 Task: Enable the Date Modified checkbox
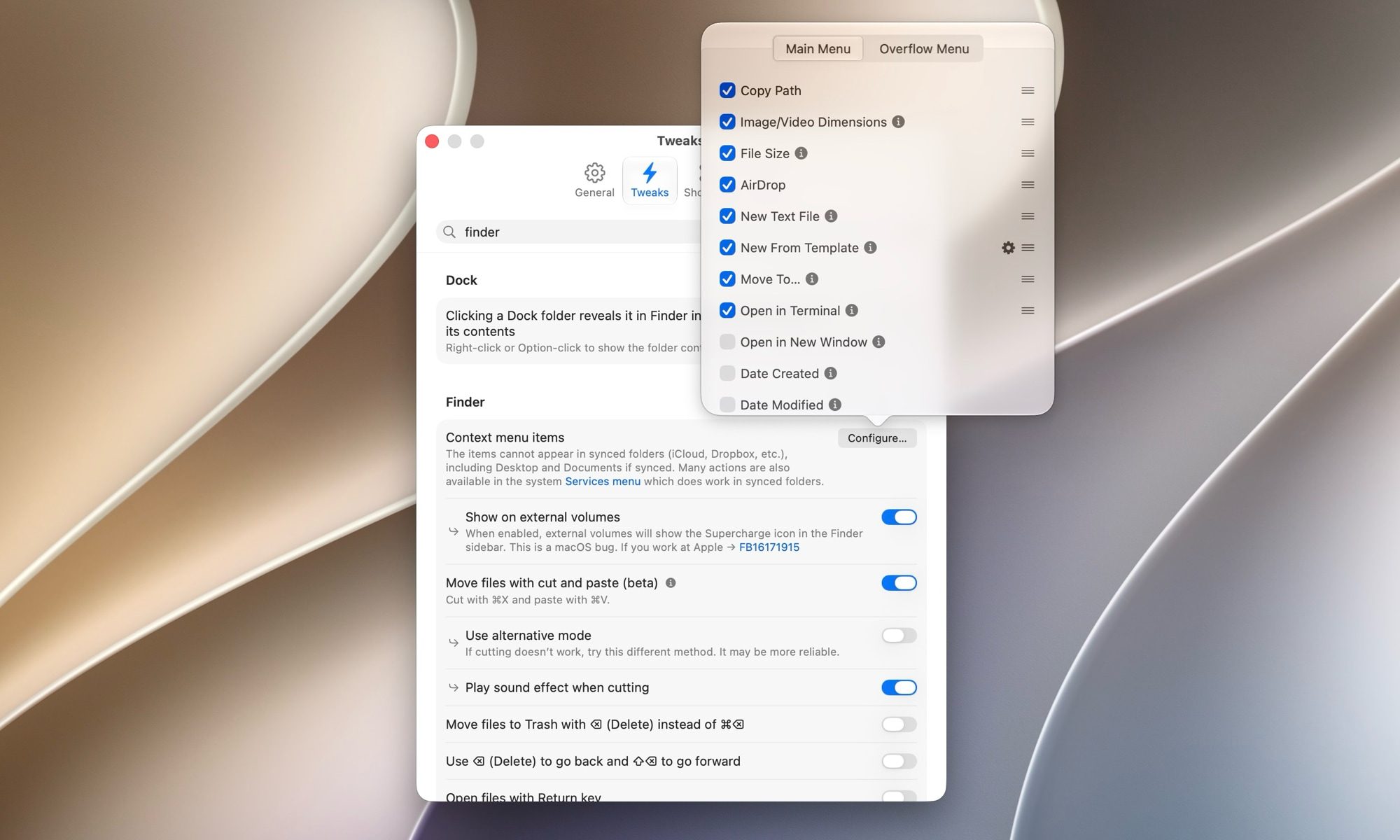727,405
